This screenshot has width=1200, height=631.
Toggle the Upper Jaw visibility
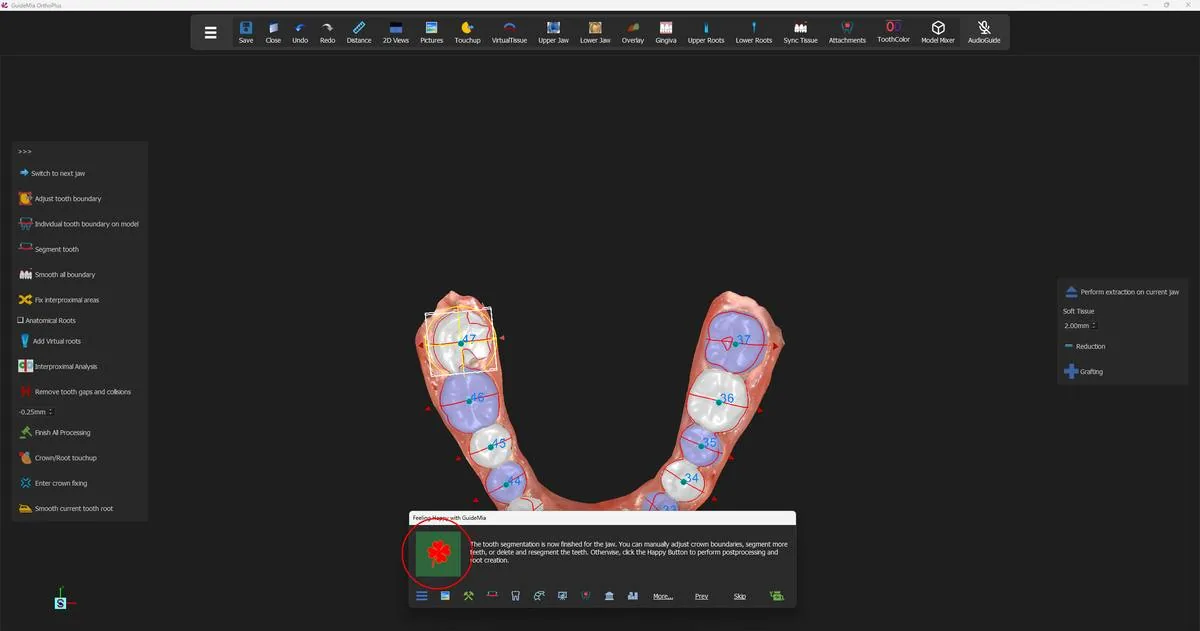pos(554,33)
